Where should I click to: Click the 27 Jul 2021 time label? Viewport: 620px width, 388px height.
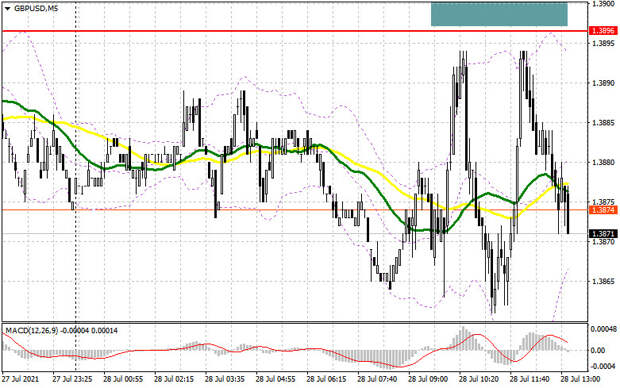point(21,379)
